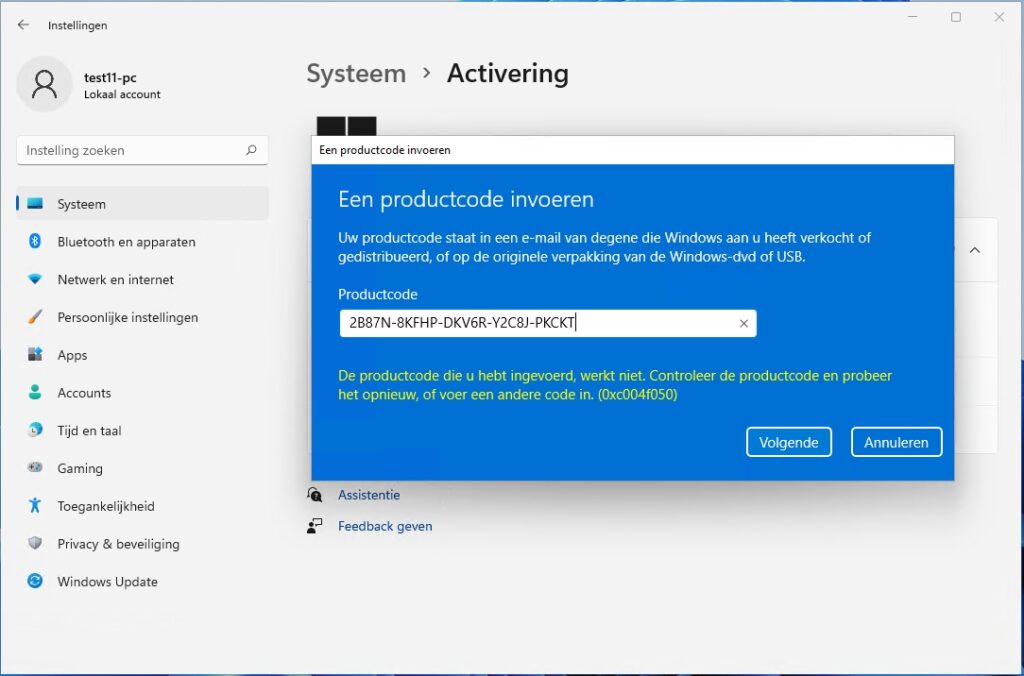Screen dimensions: 1024x676
Task: Open Bluetooth en apparaten settings icon
Action: click(x=35, y=242)
